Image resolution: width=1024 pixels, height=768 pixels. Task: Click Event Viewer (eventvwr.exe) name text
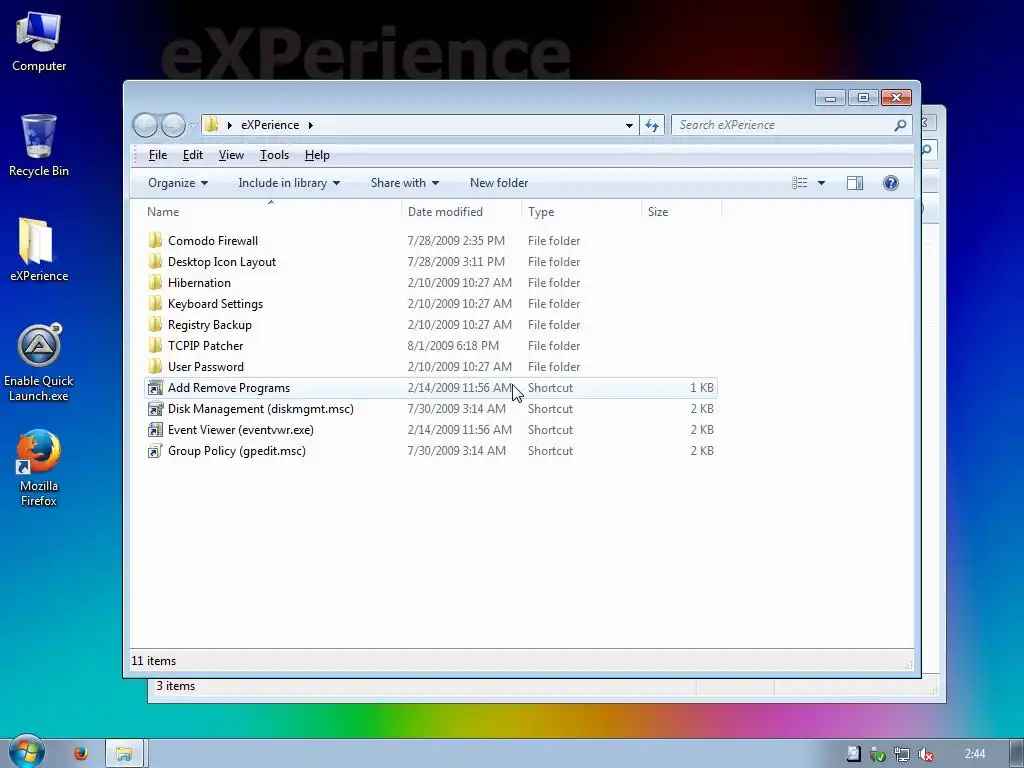coord(241,430)
